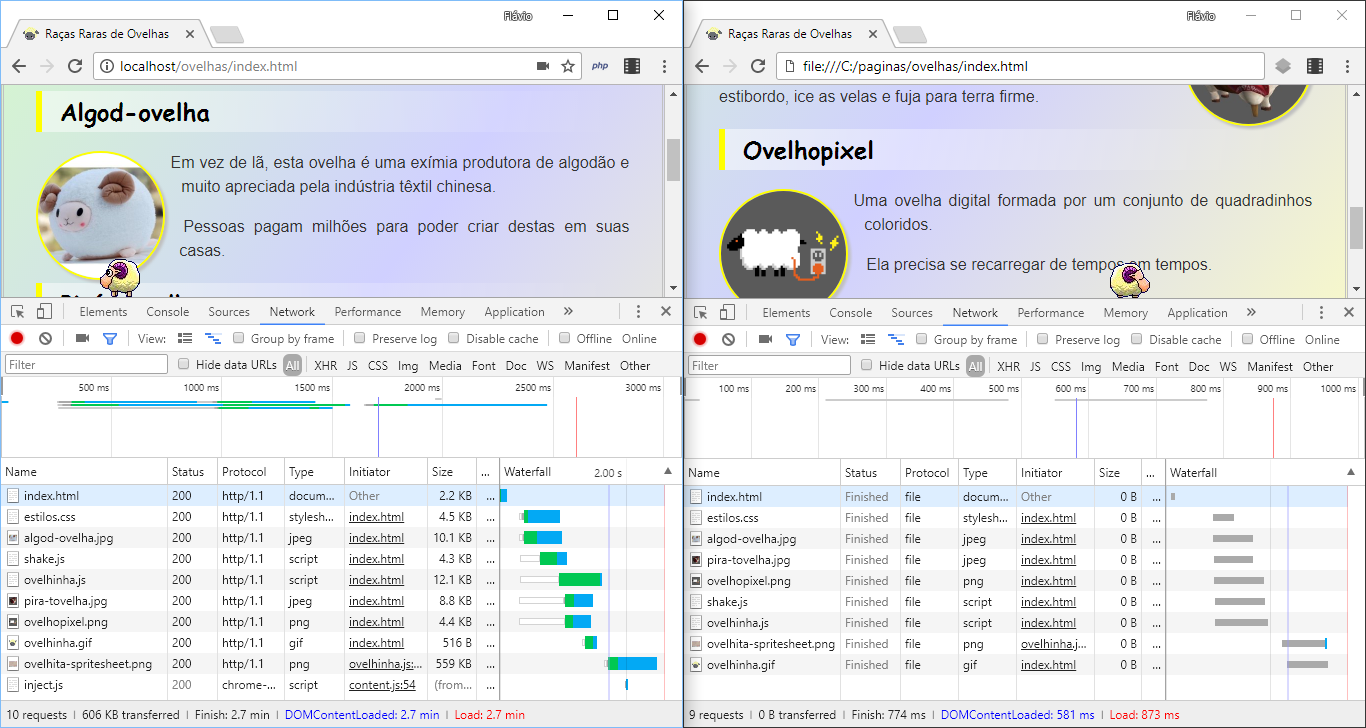Activate inspect element picker in right DevTools
This screenshot has width=1366, height=728.
(701, 313)
